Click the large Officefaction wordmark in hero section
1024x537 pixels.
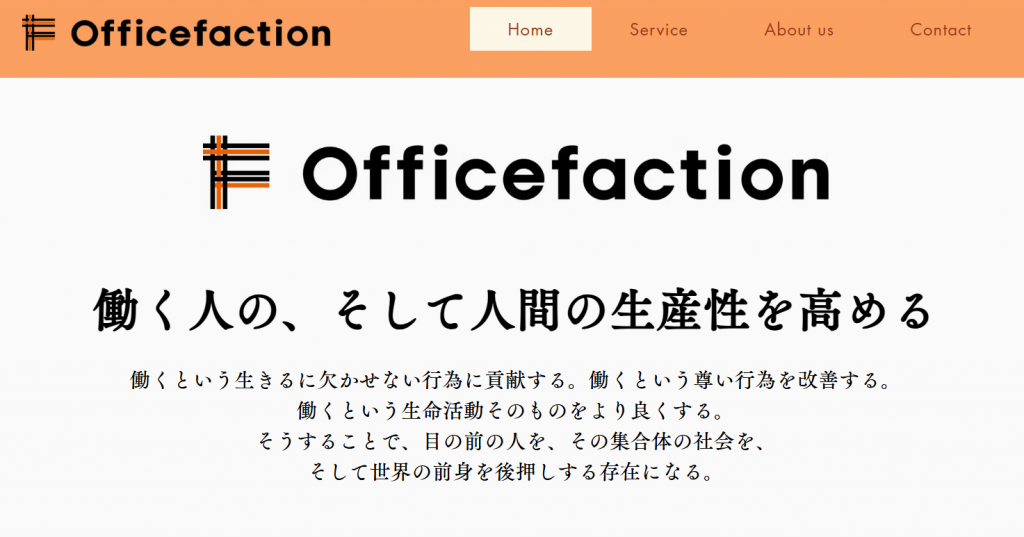pyautogui.click(x=565, y=173)
